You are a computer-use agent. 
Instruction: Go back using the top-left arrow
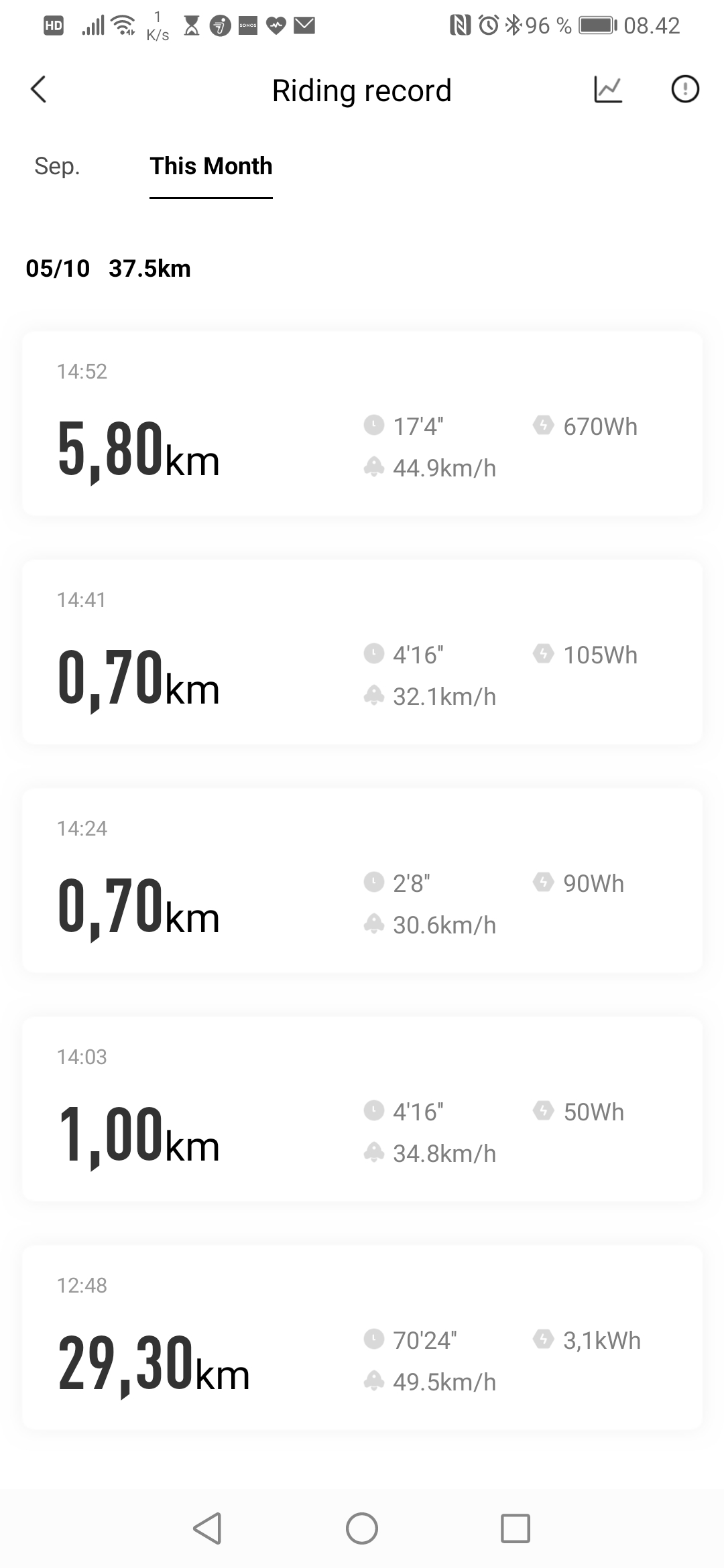point(39,89)
